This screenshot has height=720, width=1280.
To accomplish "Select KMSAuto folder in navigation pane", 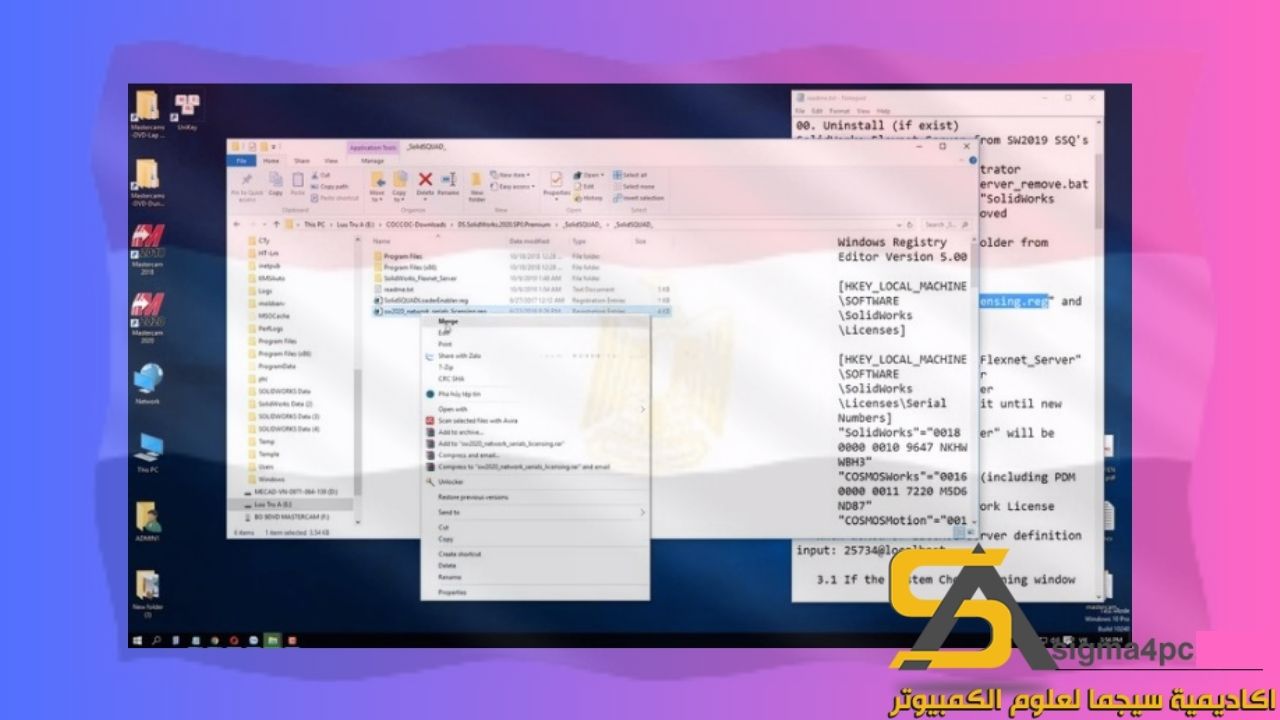I will [267, 277].
